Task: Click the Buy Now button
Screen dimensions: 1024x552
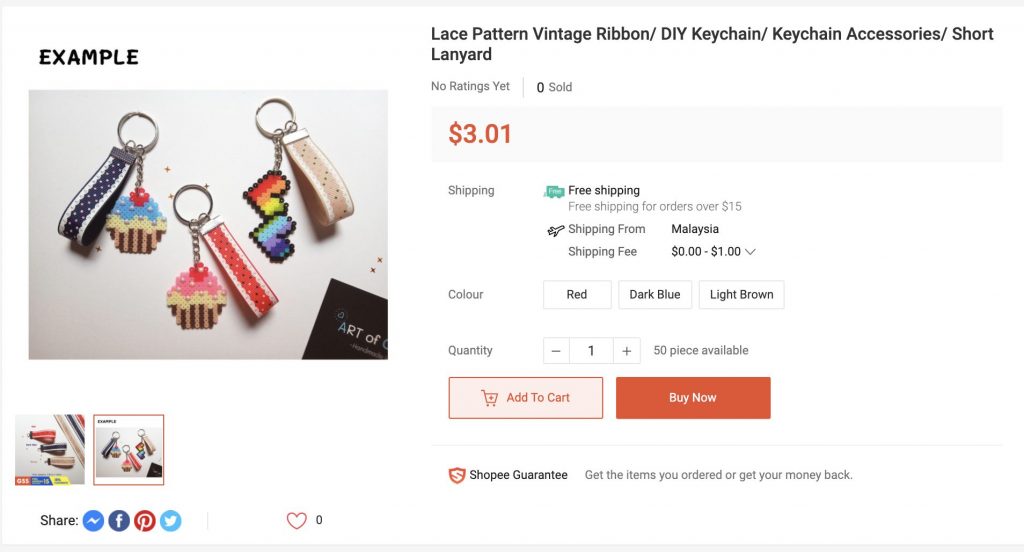Action: [x=693, y=398]
